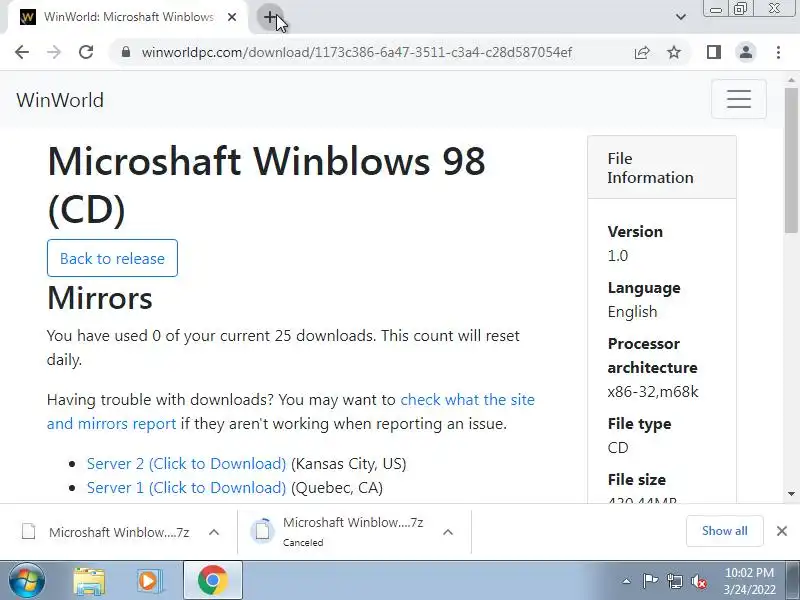The width and height of the screenshot is (800, 600).
Task: Open the Windows Start menu
Action: 26,581
